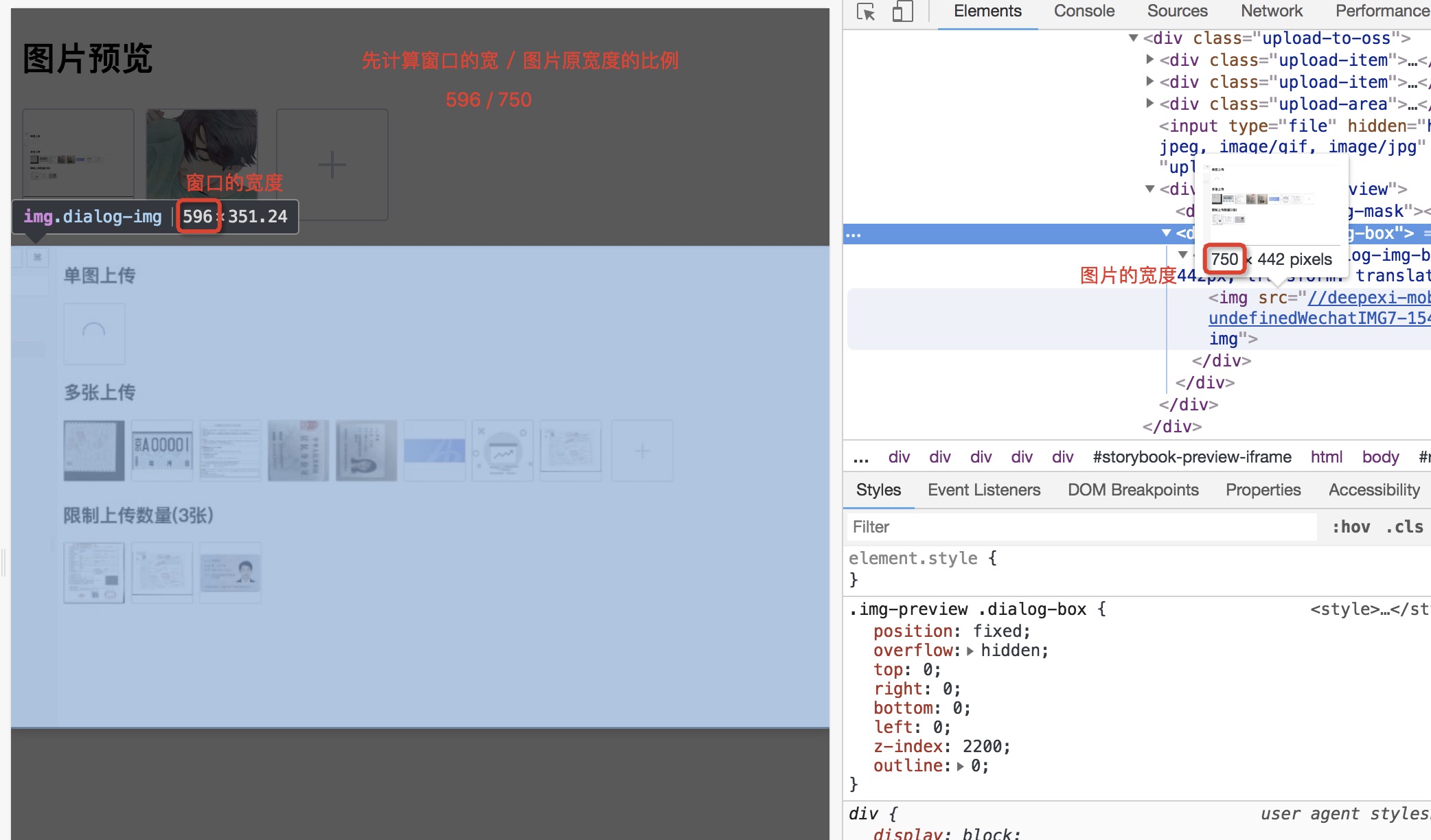Toggle the :hov pseudo-class filter
The width and height of the screenshot is (1431, 840).
pos(1352,526)
